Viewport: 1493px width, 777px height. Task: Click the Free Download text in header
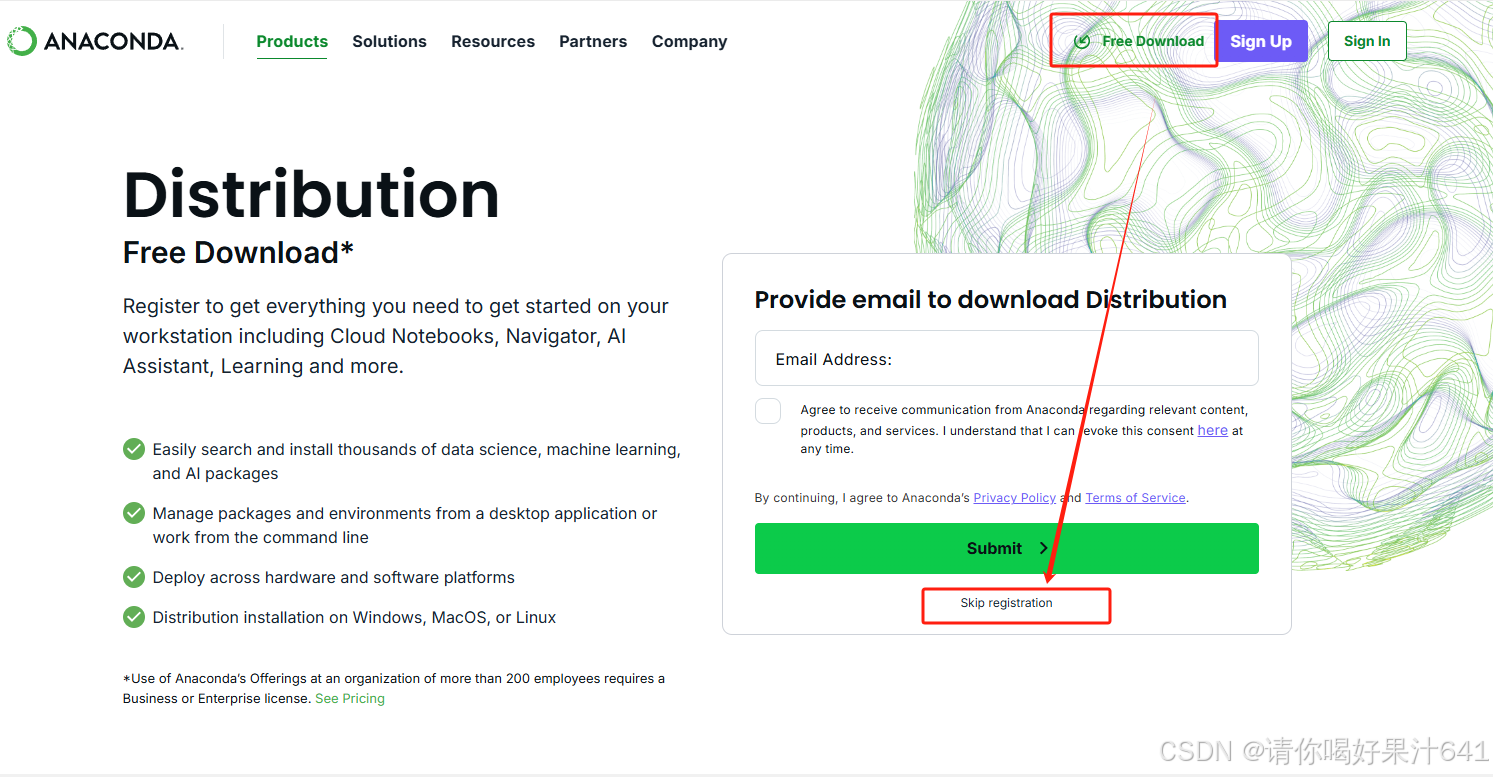point(1153,41)
